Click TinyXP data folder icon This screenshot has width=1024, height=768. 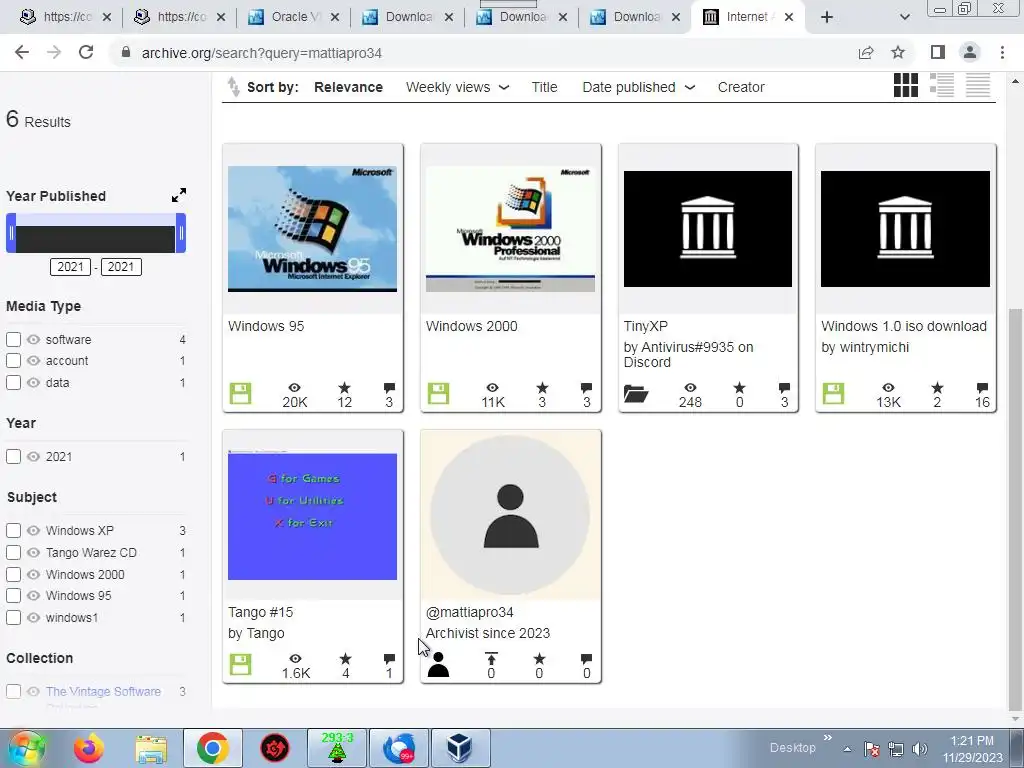pos(635,394)
